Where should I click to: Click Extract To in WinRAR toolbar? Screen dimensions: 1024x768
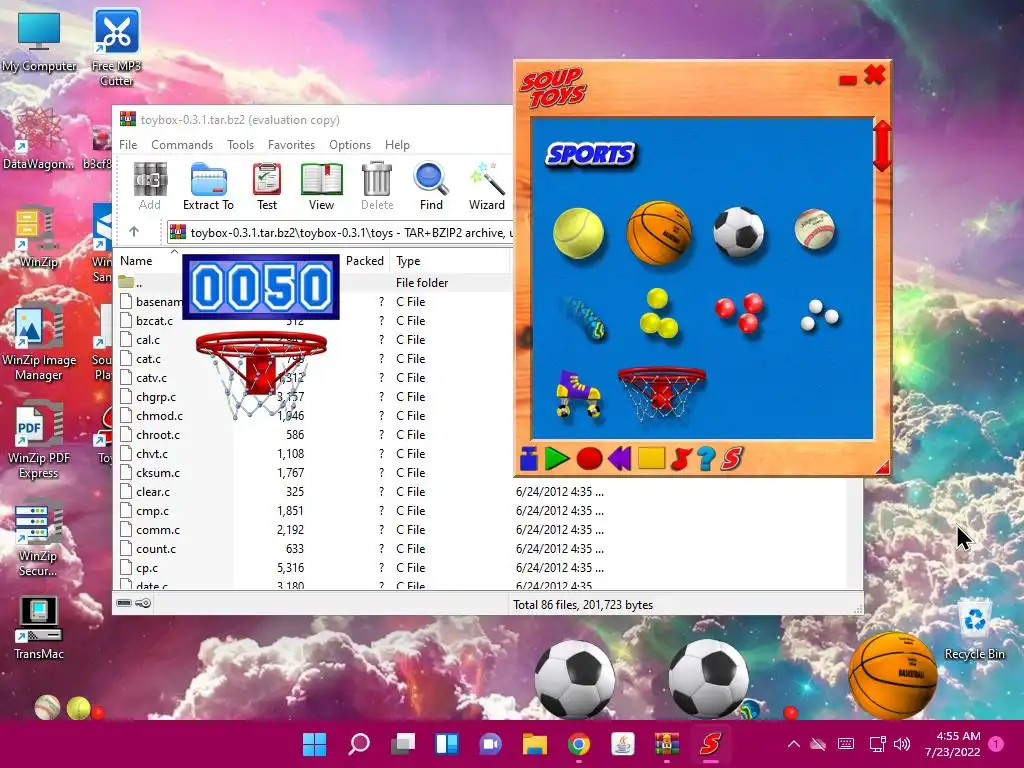pos(208,186)
